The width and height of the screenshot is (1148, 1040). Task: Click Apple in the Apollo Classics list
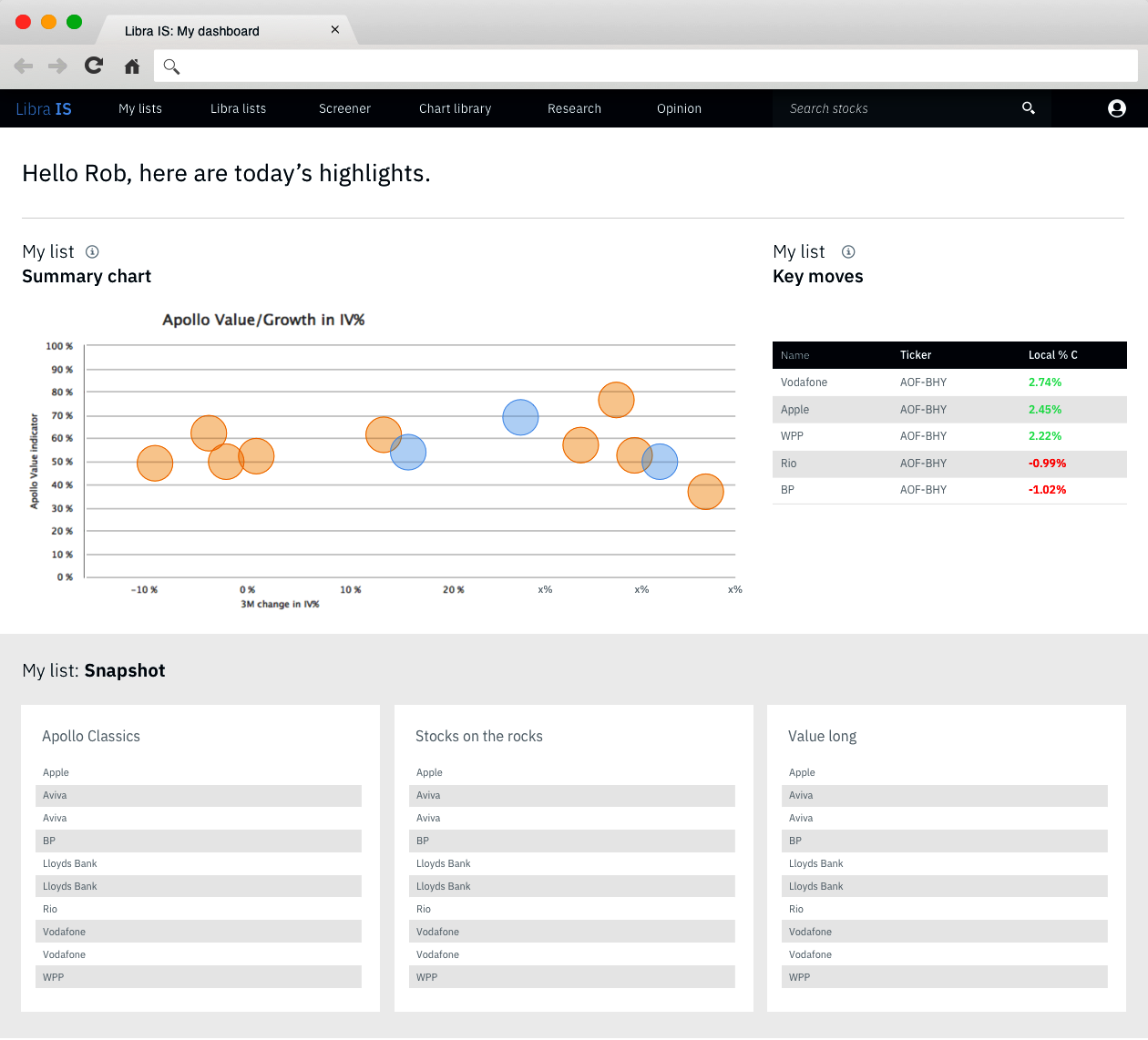[x=56, y=772]
